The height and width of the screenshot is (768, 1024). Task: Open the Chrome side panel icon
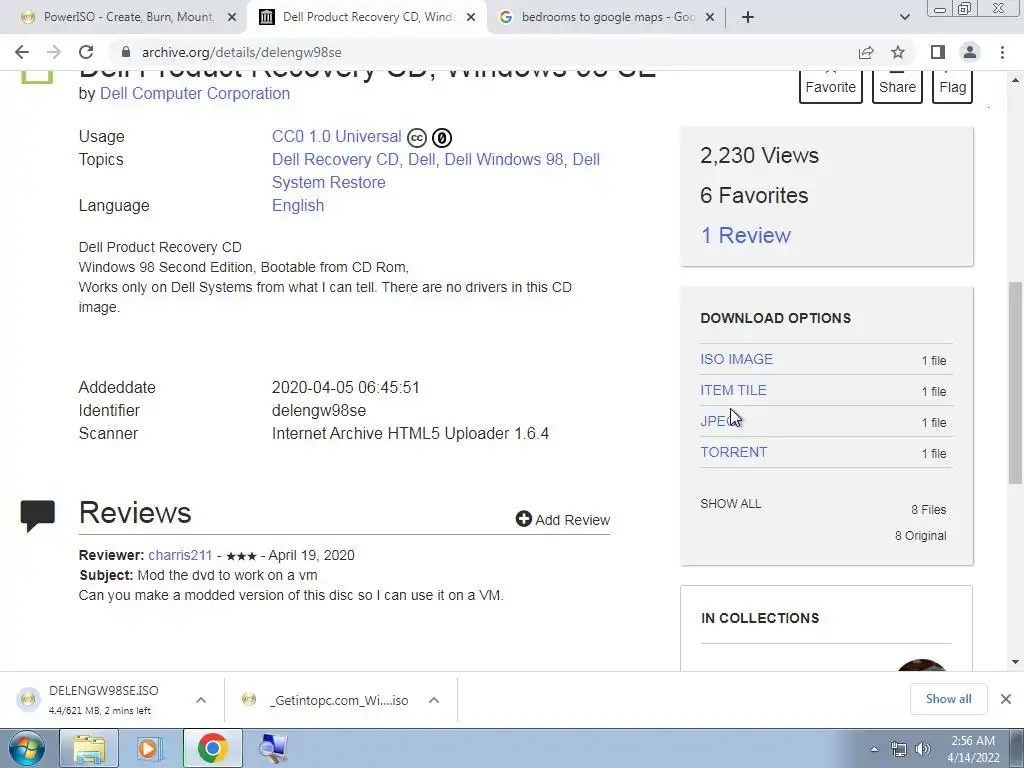pyautogui.click(x=938, y=52)
